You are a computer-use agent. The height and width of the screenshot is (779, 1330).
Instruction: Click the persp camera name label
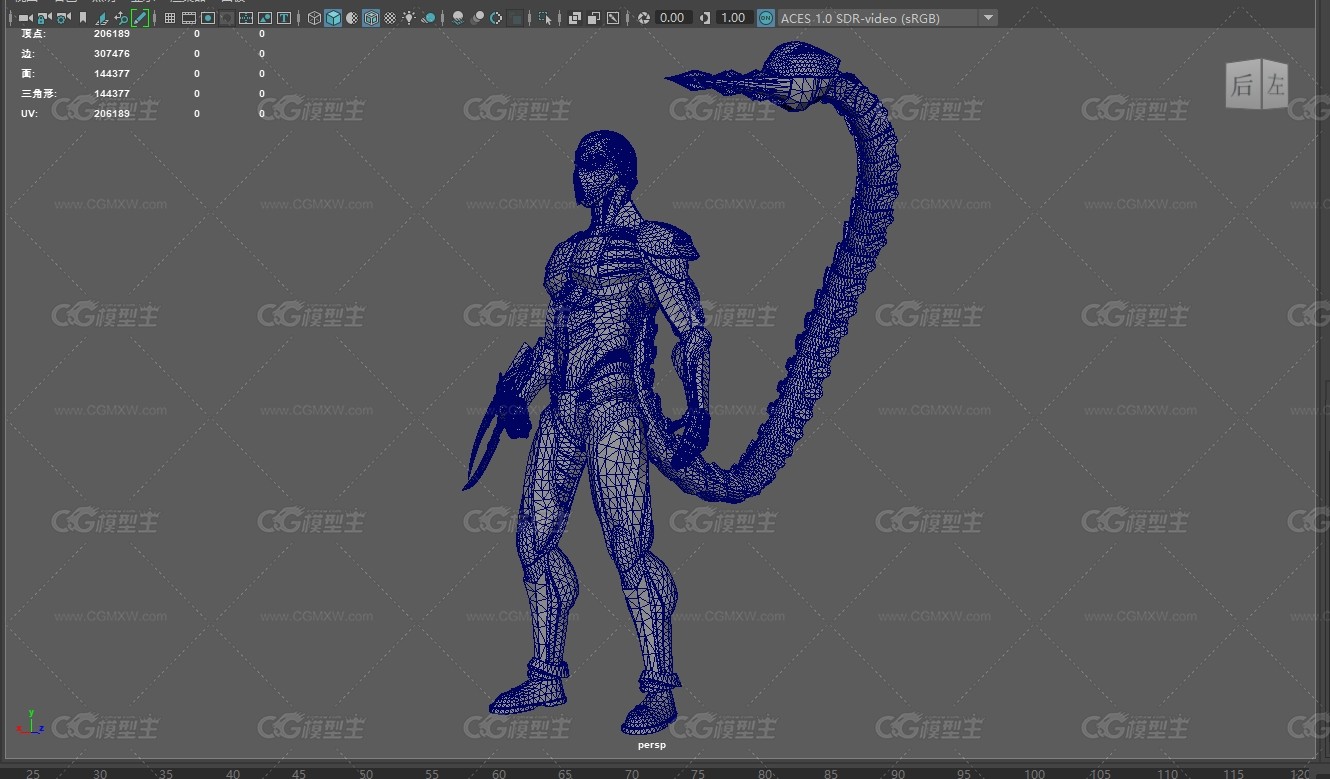point(652,745)
